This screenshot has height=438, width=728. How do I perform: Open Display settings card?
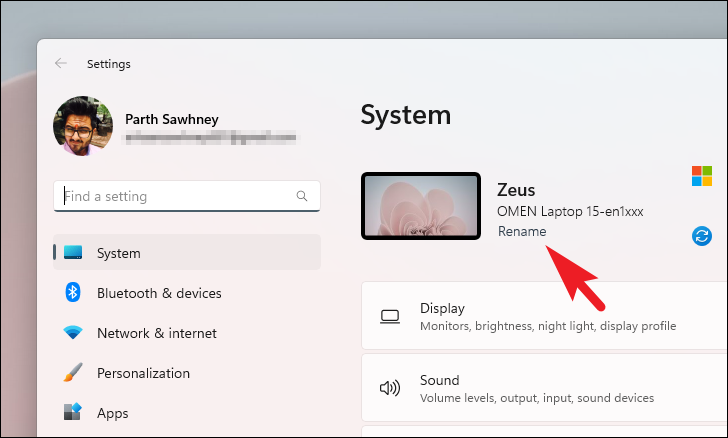pyautogui.click(x=544, y=315)
